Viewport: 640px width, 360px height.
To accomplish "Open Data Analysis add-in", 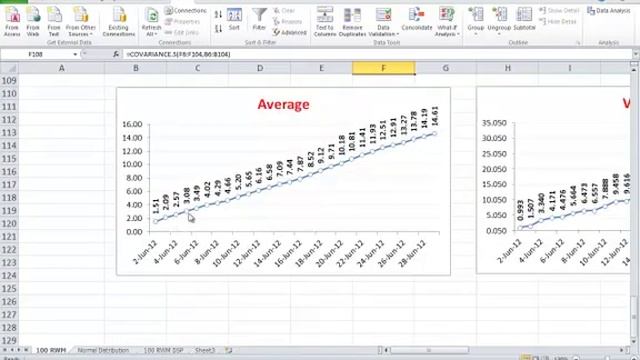I will (x=609, y=11).
